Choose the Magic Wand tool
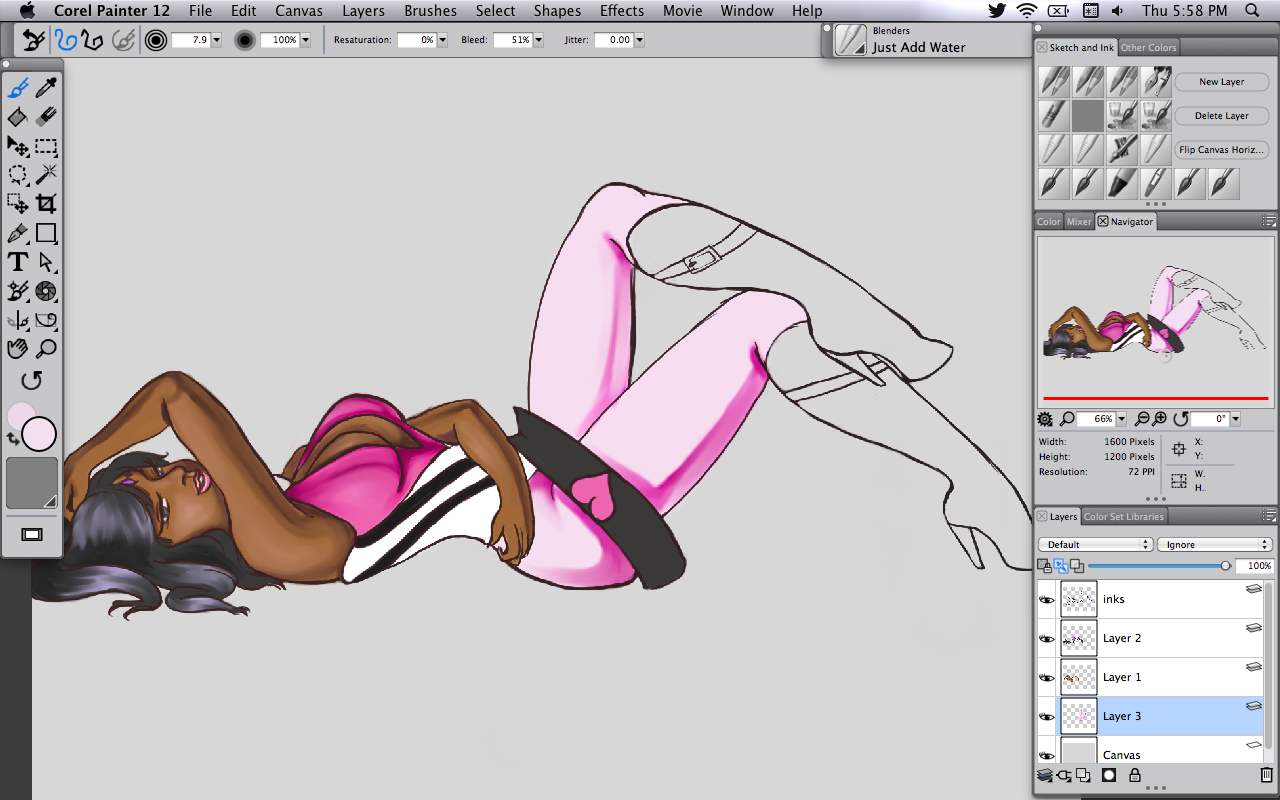This screenshot has height=800, width=1280. [46, 175]
